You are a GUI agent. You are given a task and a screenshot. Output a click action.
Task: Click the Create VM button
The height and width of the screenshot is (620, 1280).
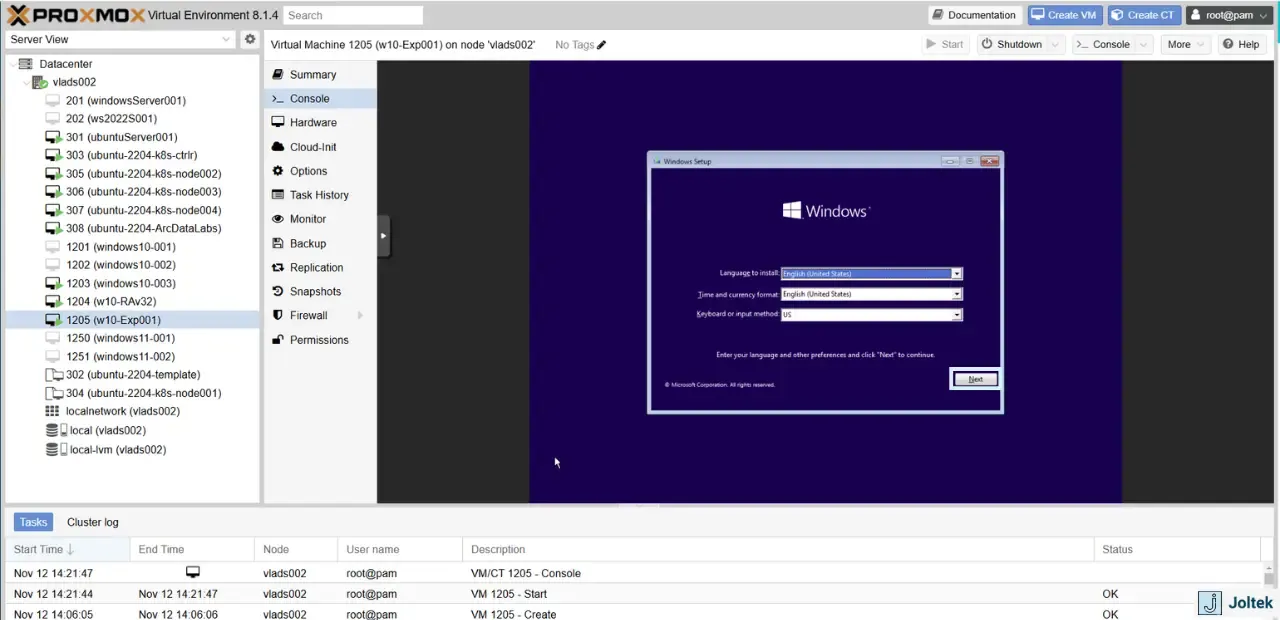point(1065,15)
